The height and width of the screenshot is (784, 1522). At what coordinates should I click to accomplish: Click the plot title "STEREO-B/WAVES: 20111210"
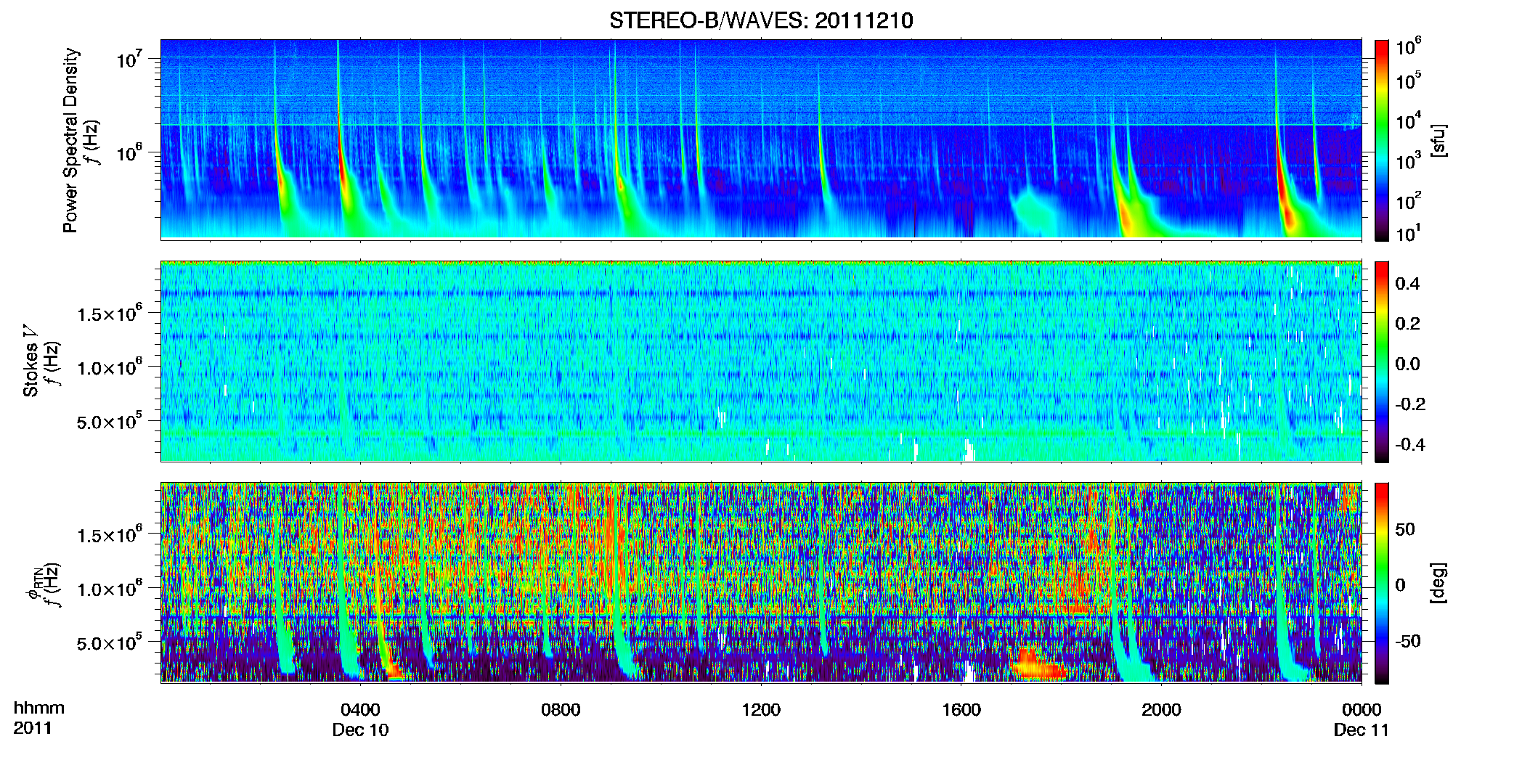761,20
